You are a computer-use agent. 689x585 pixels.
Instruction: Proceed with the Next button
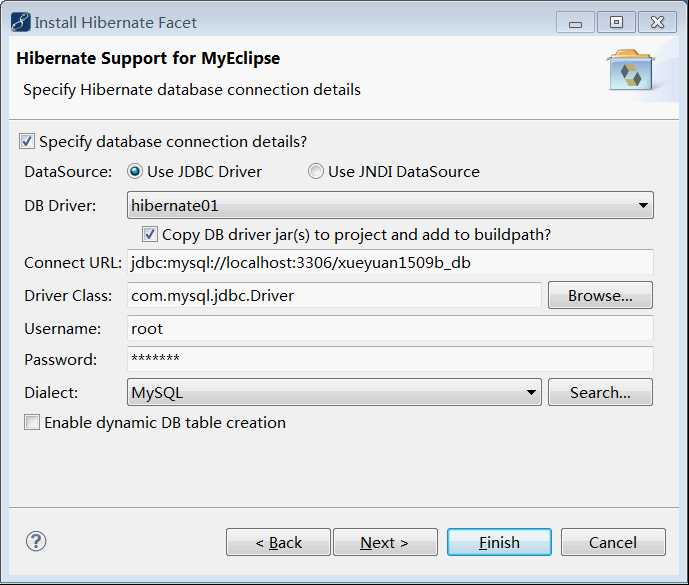coord(385,542)
